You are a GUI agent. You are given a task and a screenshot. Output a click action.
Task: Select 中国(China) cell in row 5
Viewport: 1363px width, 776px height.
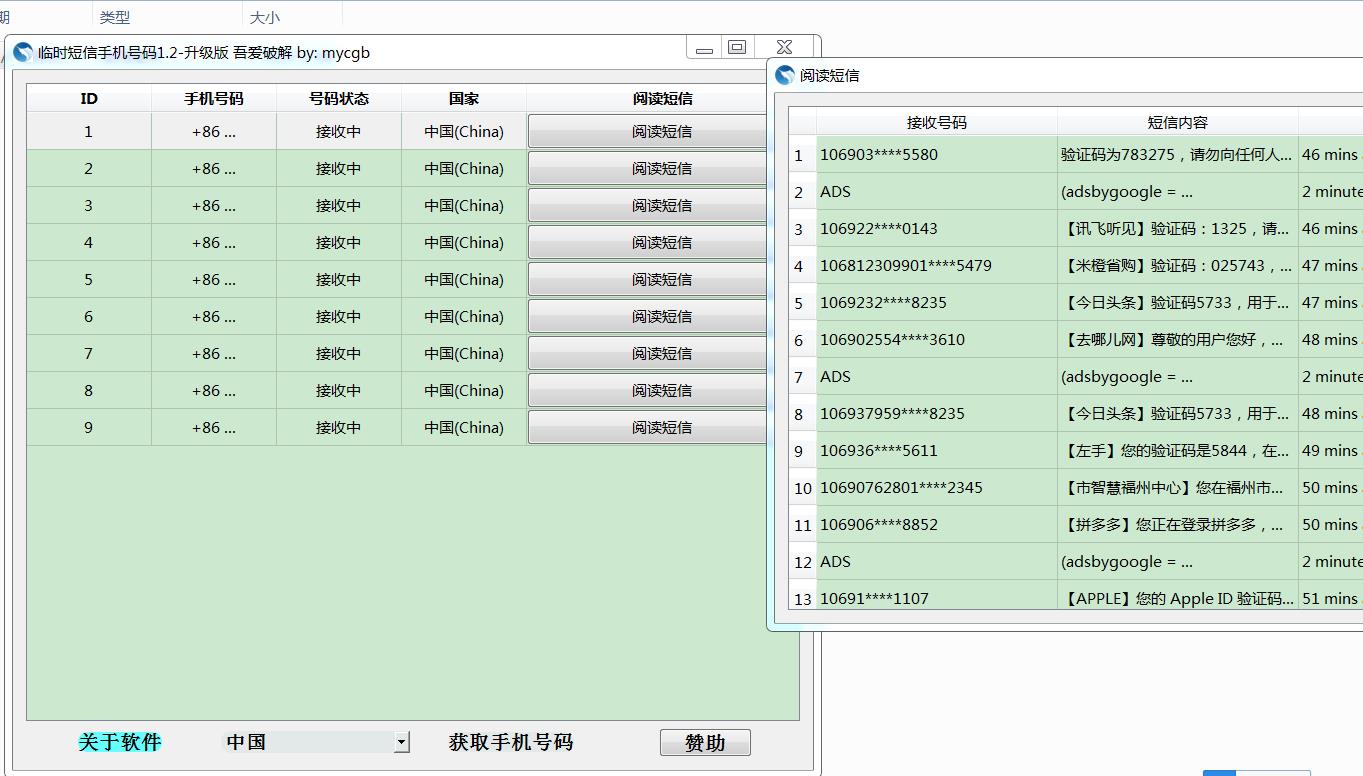coord(464,280)
